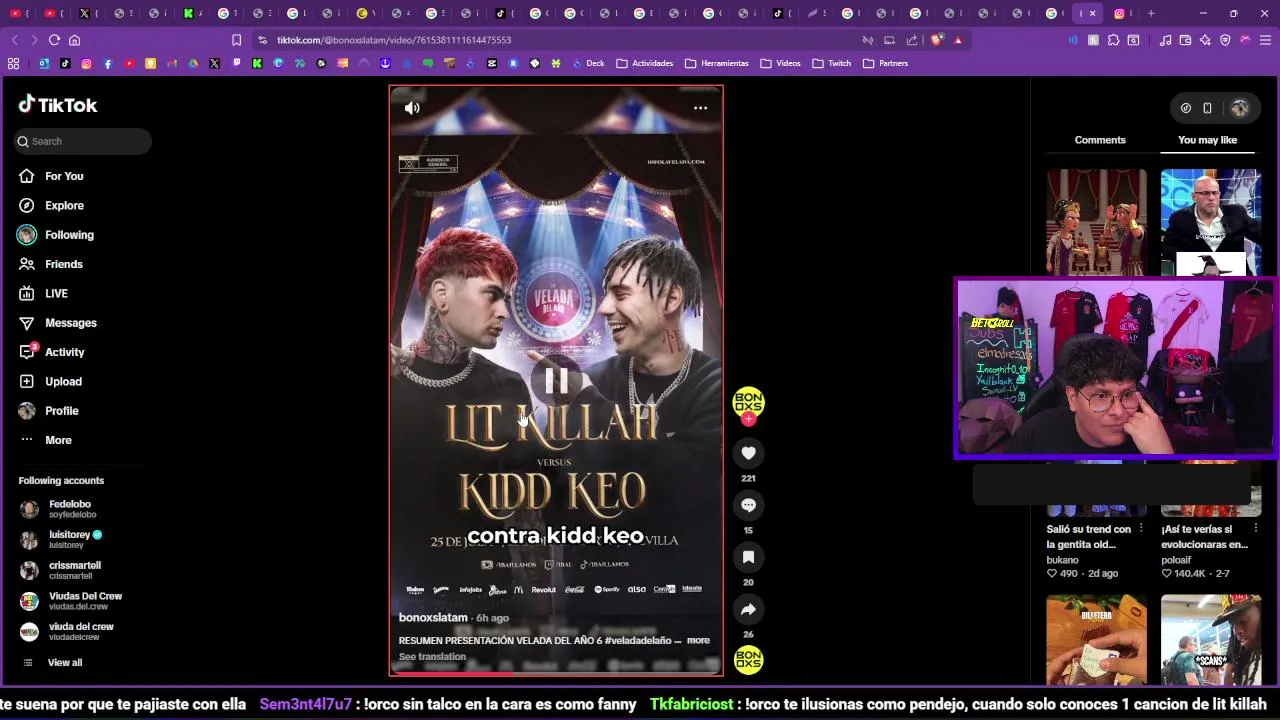Screen dimensions: 1280x720
Task: Open the Partners bookmarks folder
Action: pos(886,63)
